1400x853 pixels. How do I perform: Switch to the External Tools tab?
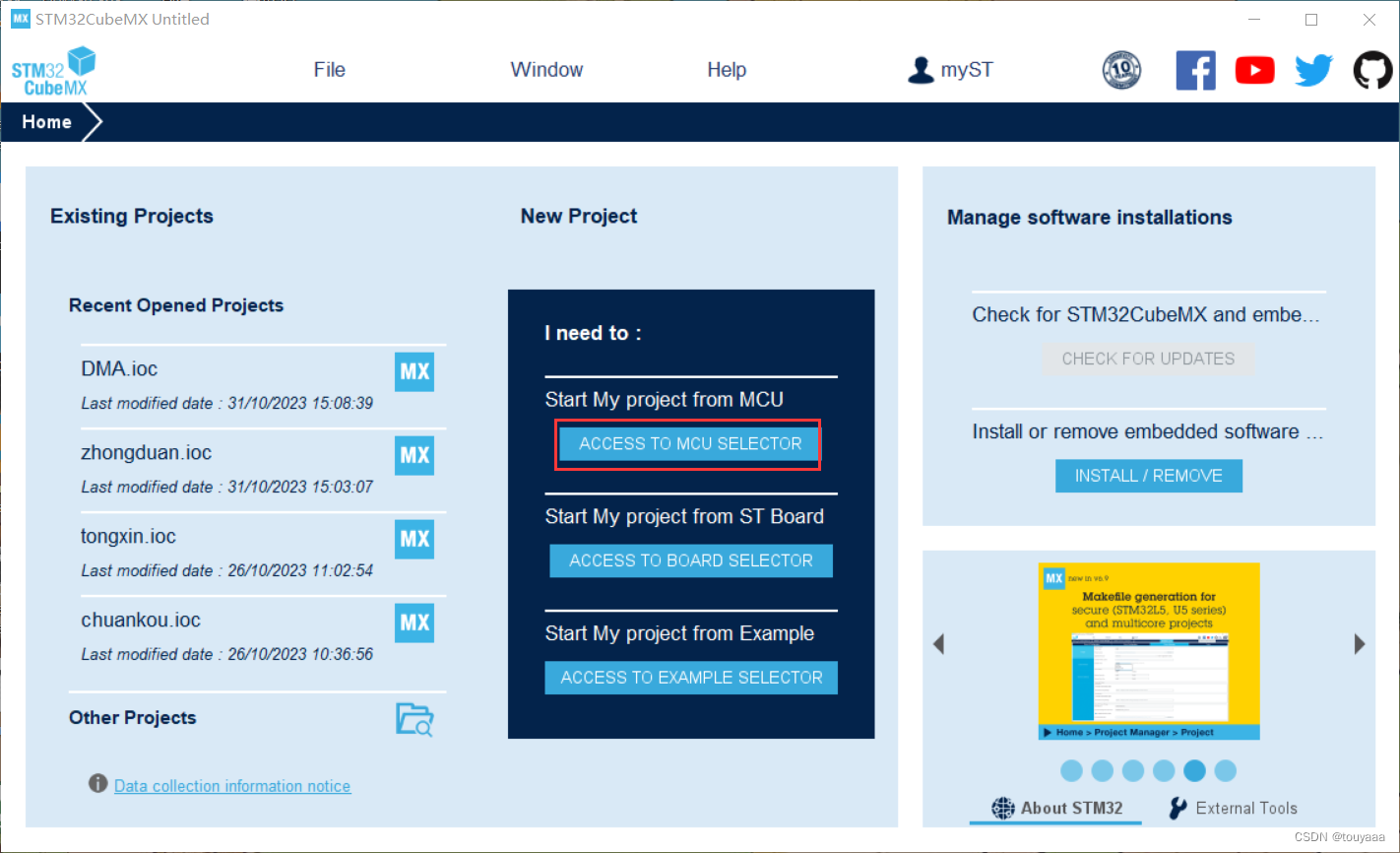1233,809
